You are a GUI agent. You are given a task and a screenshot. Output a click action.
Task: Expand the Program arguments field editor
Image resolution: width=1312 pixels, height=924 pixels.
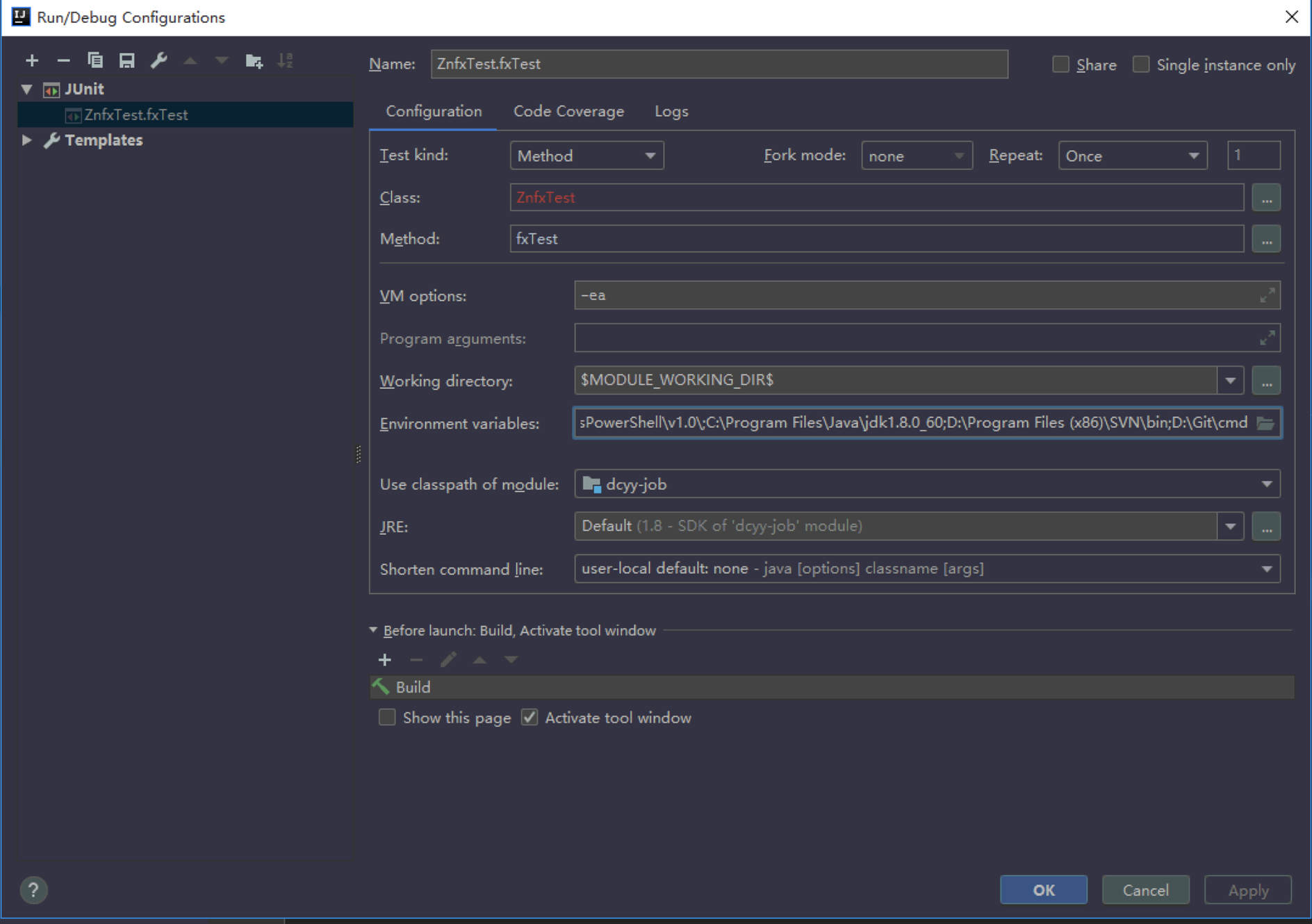click(x=1267, y=338)
